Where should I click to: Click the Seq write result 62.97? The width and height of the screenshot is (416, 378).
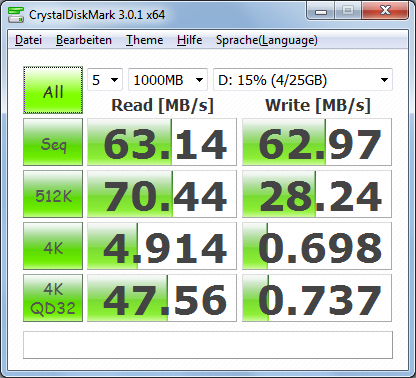point(317,142)
